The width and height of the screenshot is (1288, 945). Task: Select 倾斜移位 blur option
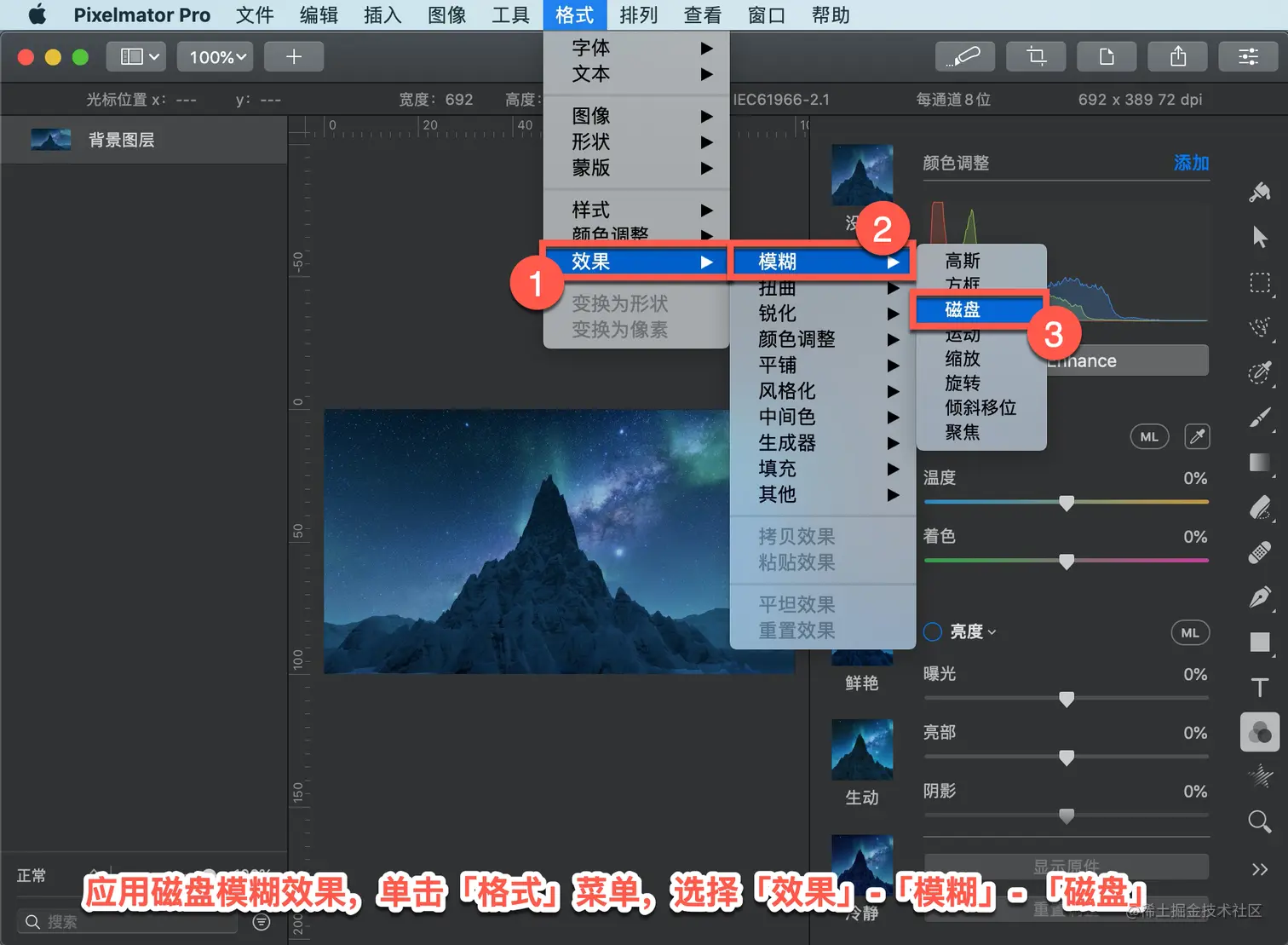coord(980,408)
